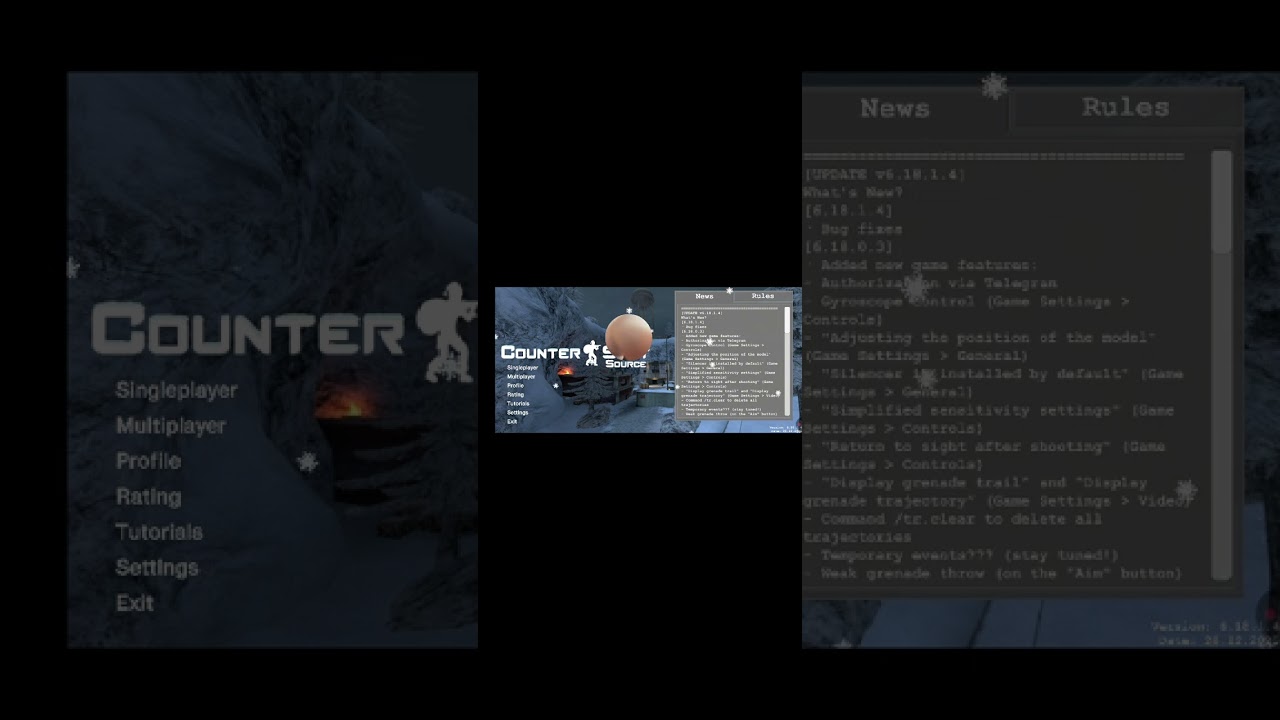Open Multiplayer in the small center game menu
The image size is (1280, 720).
(x=521, y=377)
